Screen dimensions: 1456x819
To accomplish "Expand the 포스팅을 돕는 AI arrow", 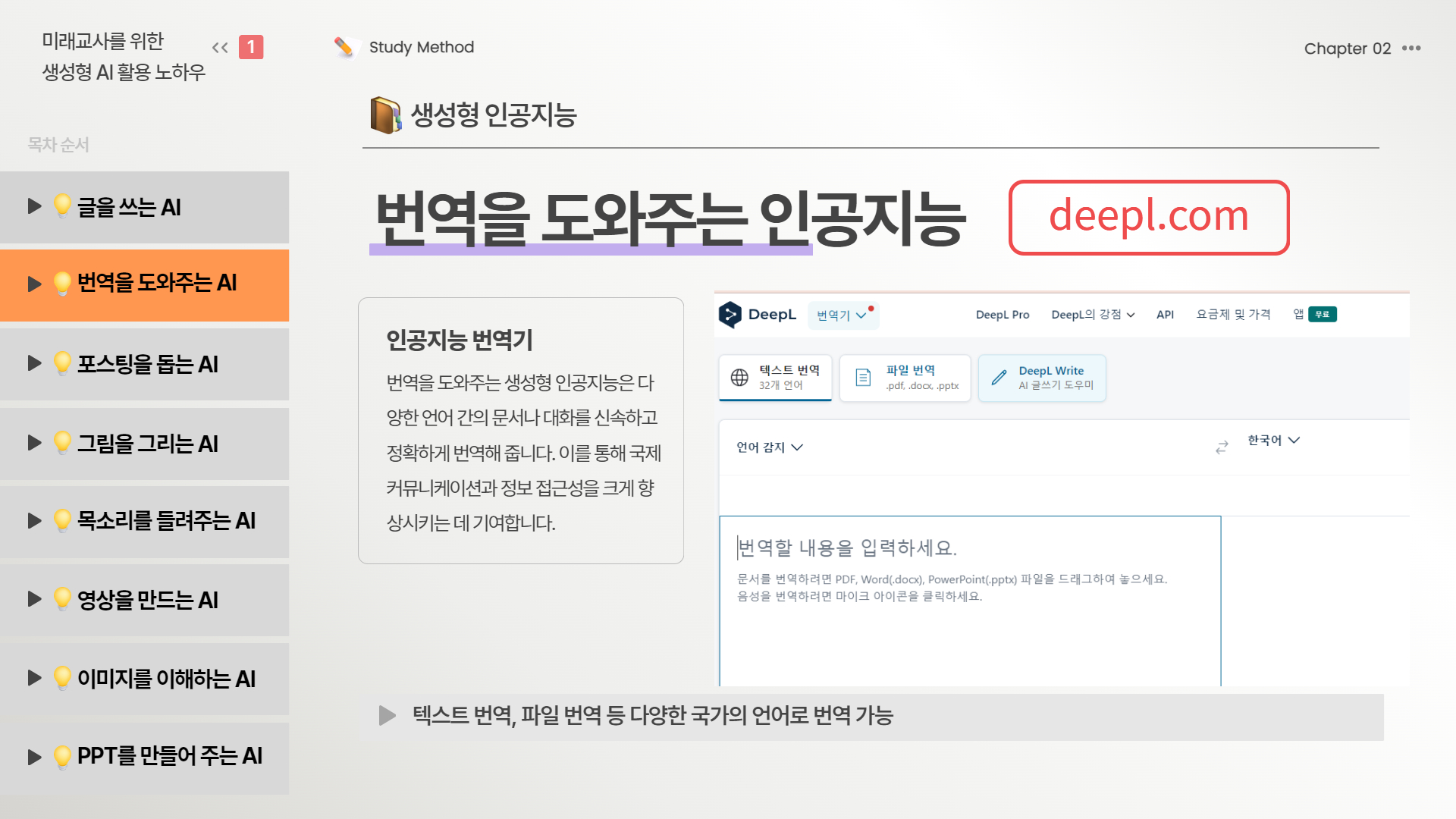I will (x=34, y=363).
